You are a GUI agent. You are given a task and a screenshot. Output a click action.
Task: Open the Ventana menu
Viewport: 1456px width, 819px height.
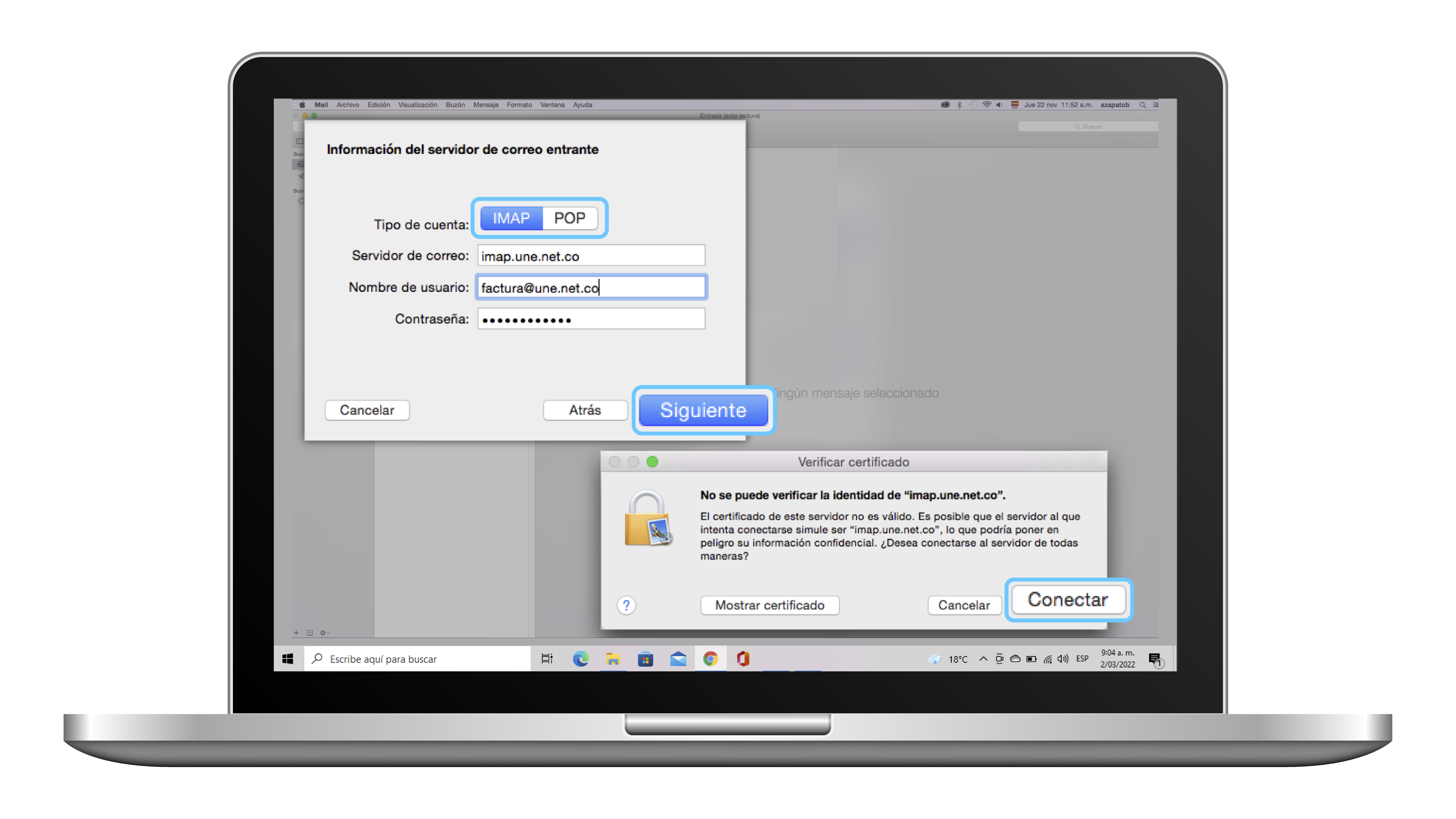(x=552, y=105)
